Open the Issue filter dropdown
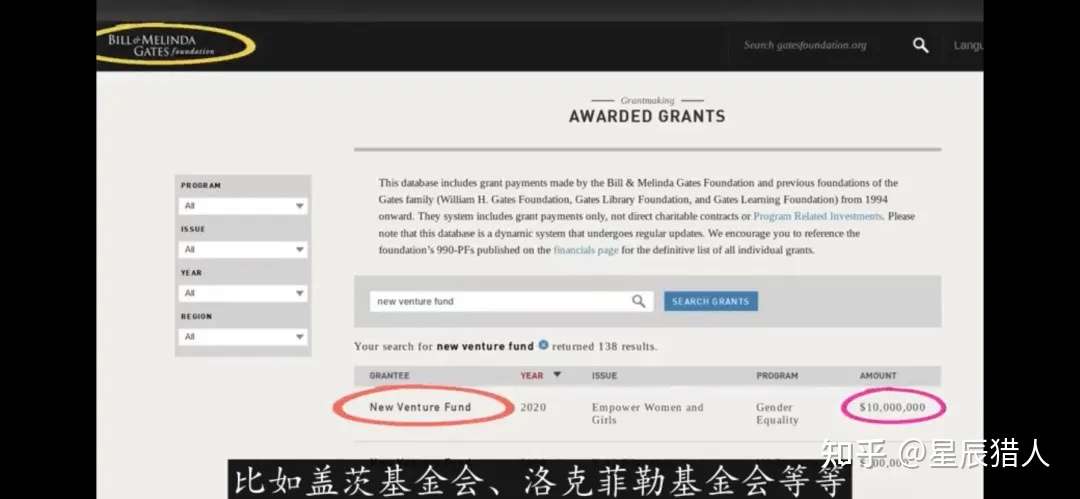 pos(242,250)
